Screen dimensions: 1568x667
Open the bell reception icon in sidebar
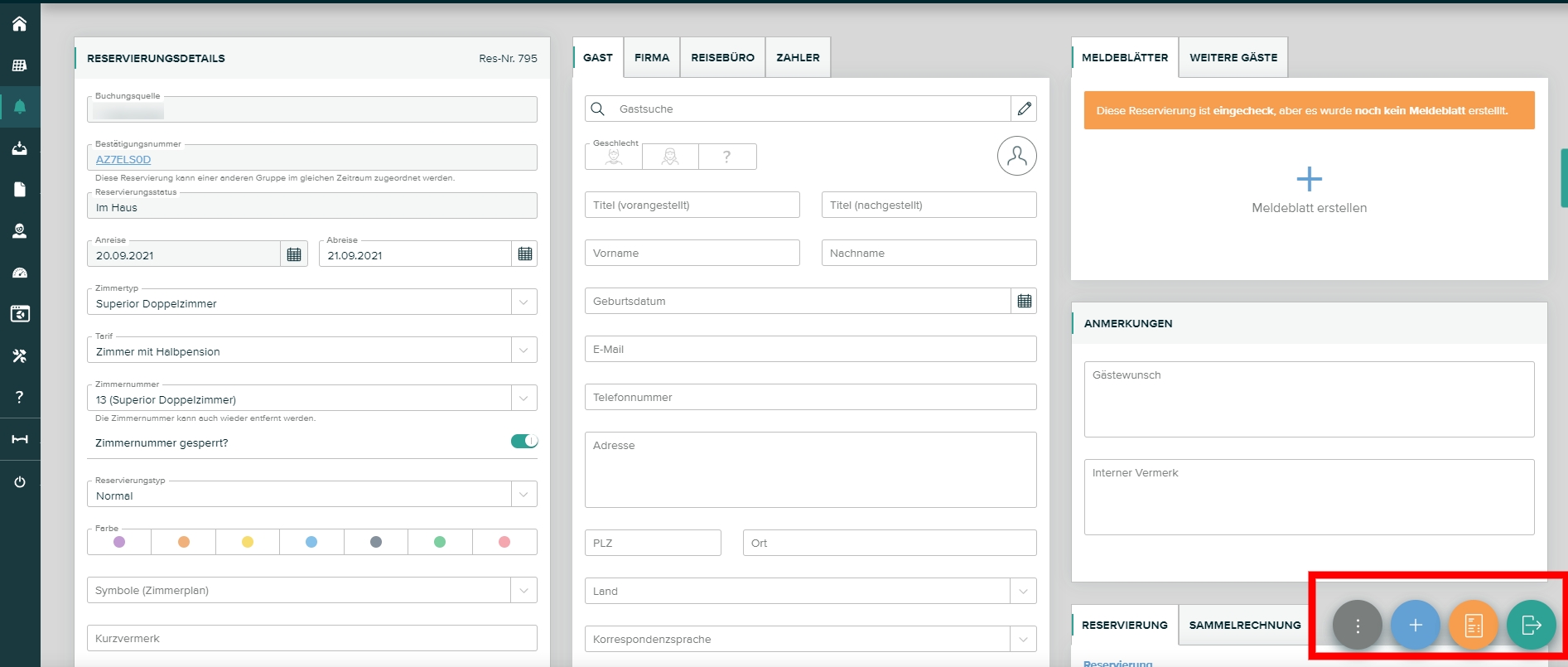coord(19,107)
